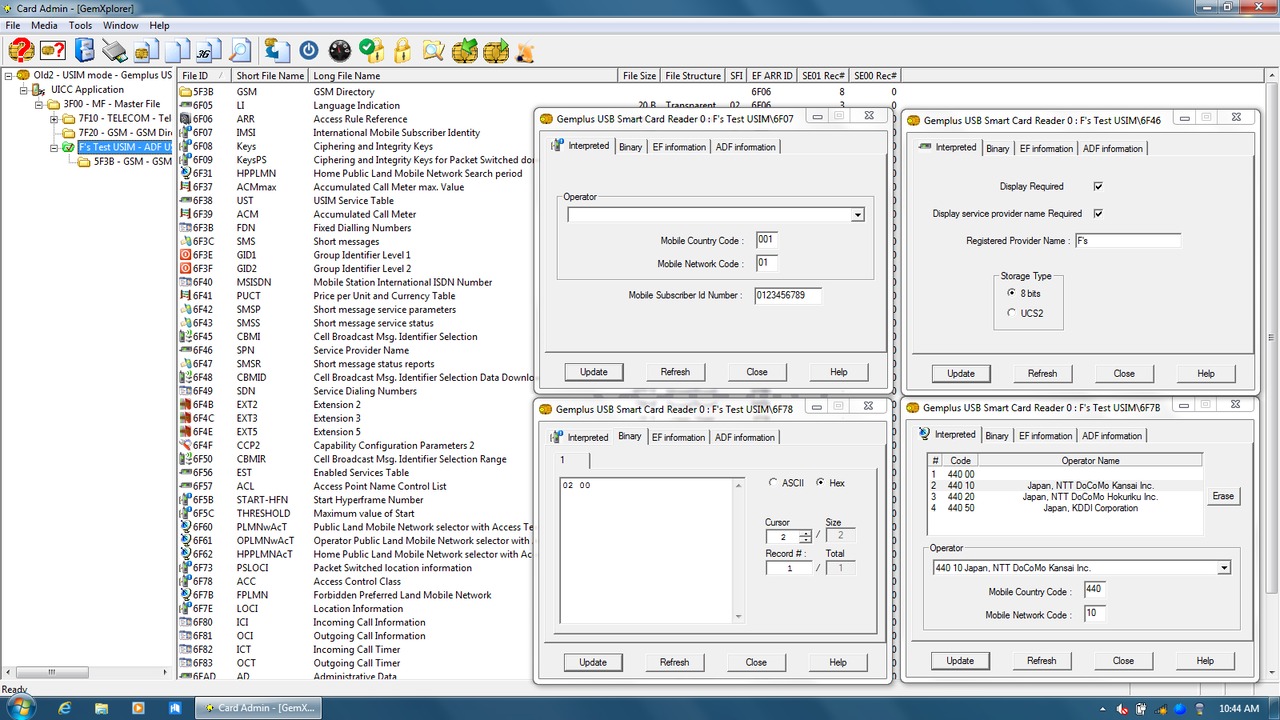Click the magnifier over document icon

(240, 50)
